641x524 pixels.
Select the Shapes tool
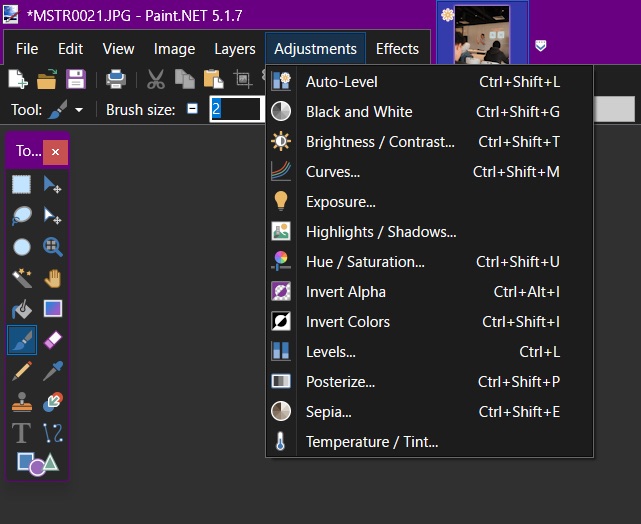38,464
